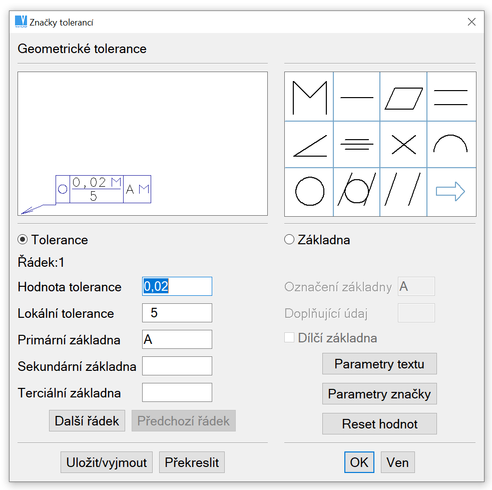Image resolution: width=492 pixels, height=490 pixels.
Task: Click the Překreslit button
Action: [x=192, y=462]
